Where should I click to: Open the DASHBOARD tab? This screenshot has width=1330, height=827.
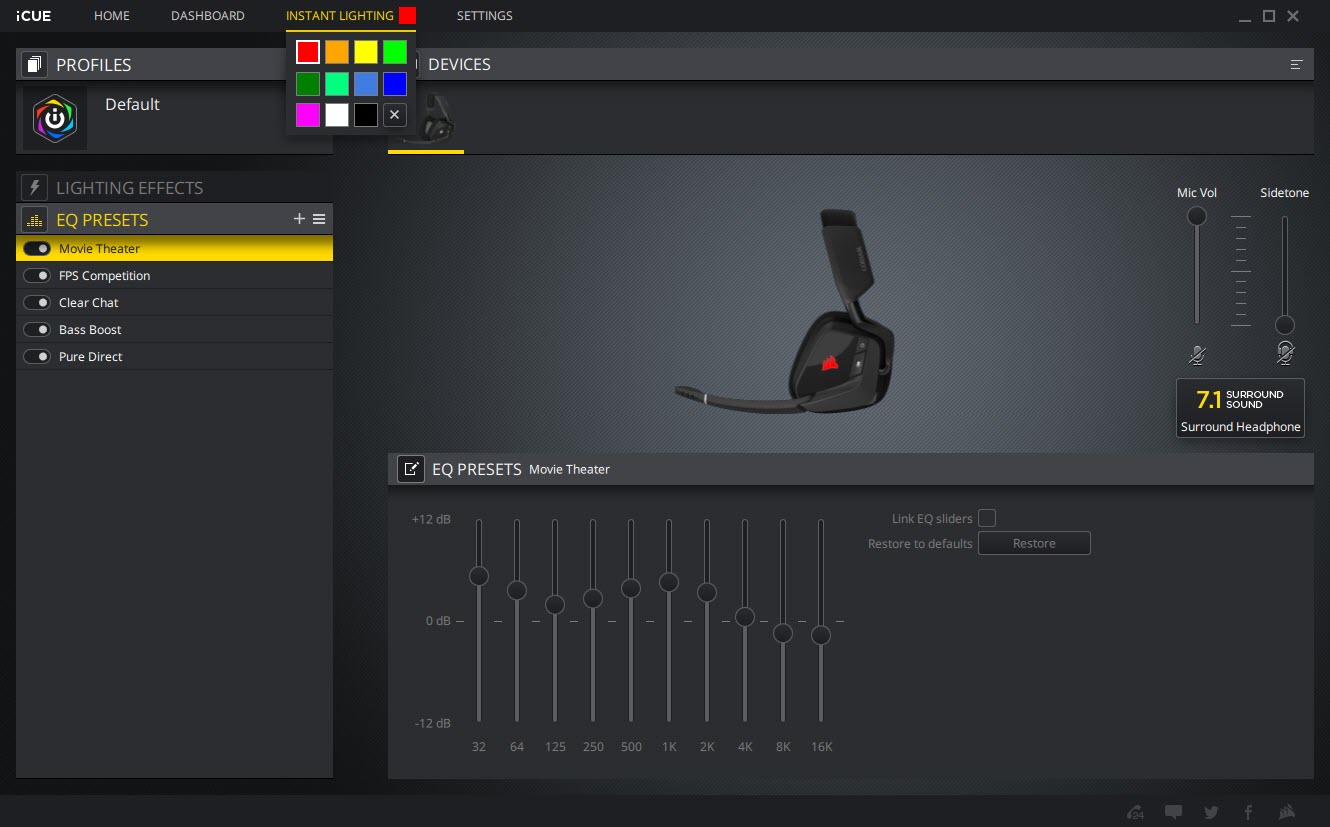point(208,16)
